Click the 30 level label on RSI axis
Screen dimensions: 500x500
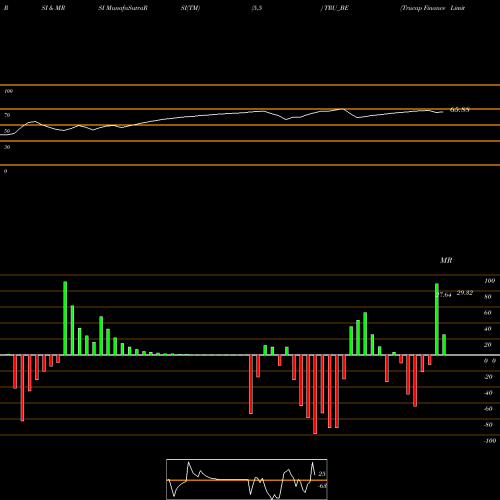point(7,147)
